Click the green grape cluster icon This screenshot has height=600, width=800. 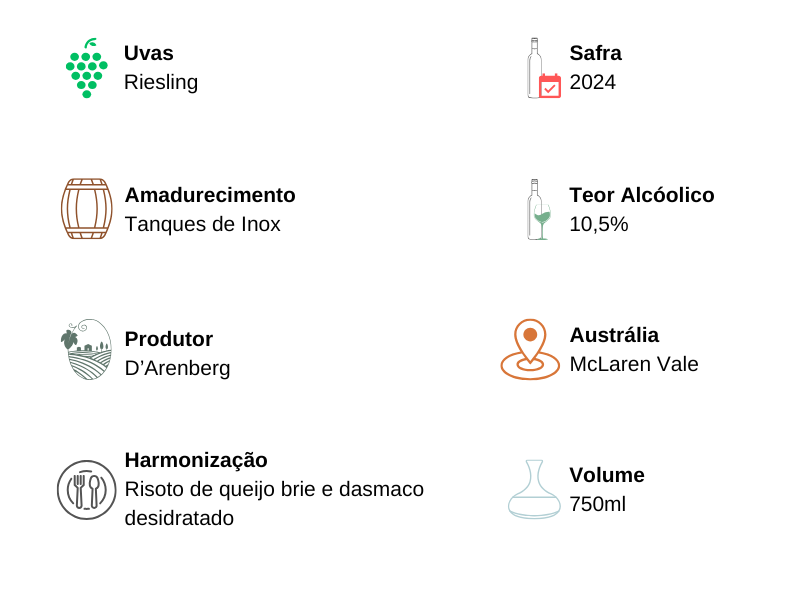point(86,69)
